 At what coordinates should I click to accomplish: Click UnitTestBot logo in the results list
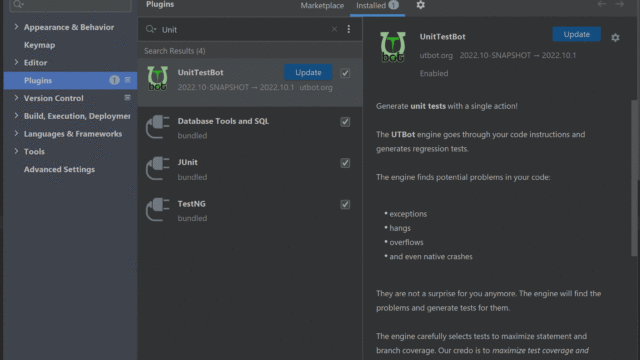[x=158, y=78]
